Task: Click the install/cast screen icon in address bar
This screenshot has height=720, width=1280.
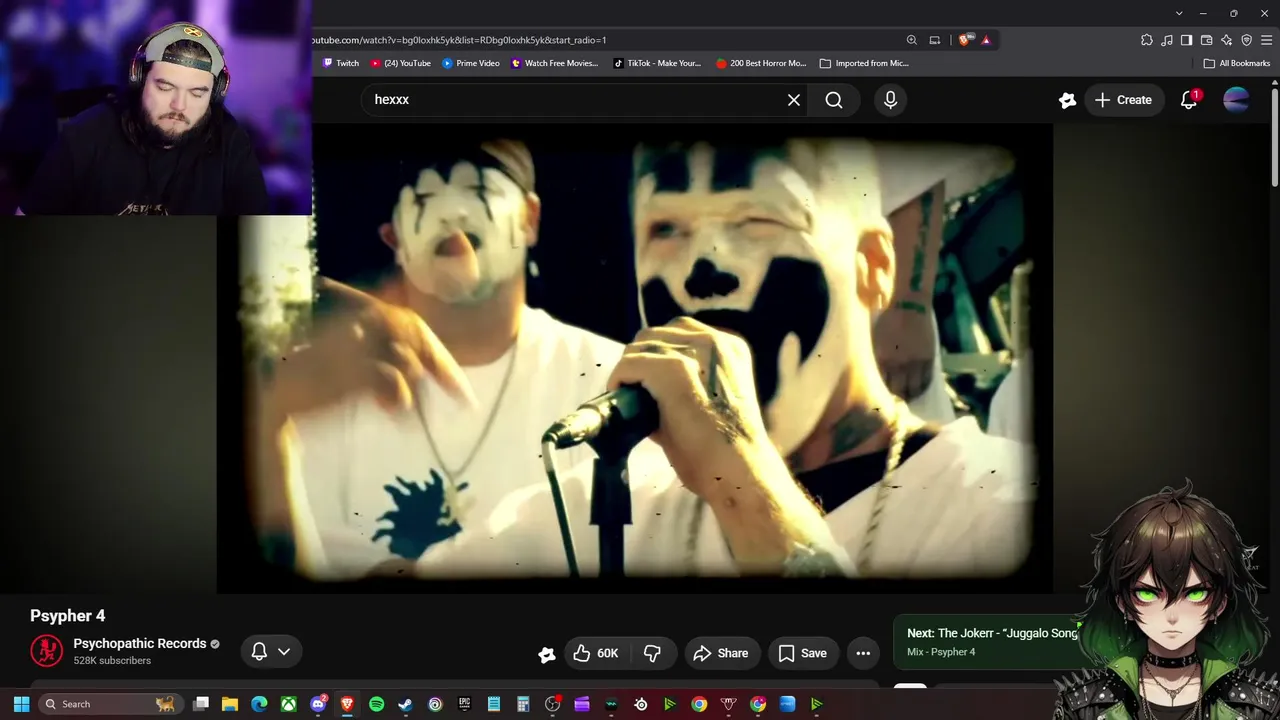Action: point(935,40)
